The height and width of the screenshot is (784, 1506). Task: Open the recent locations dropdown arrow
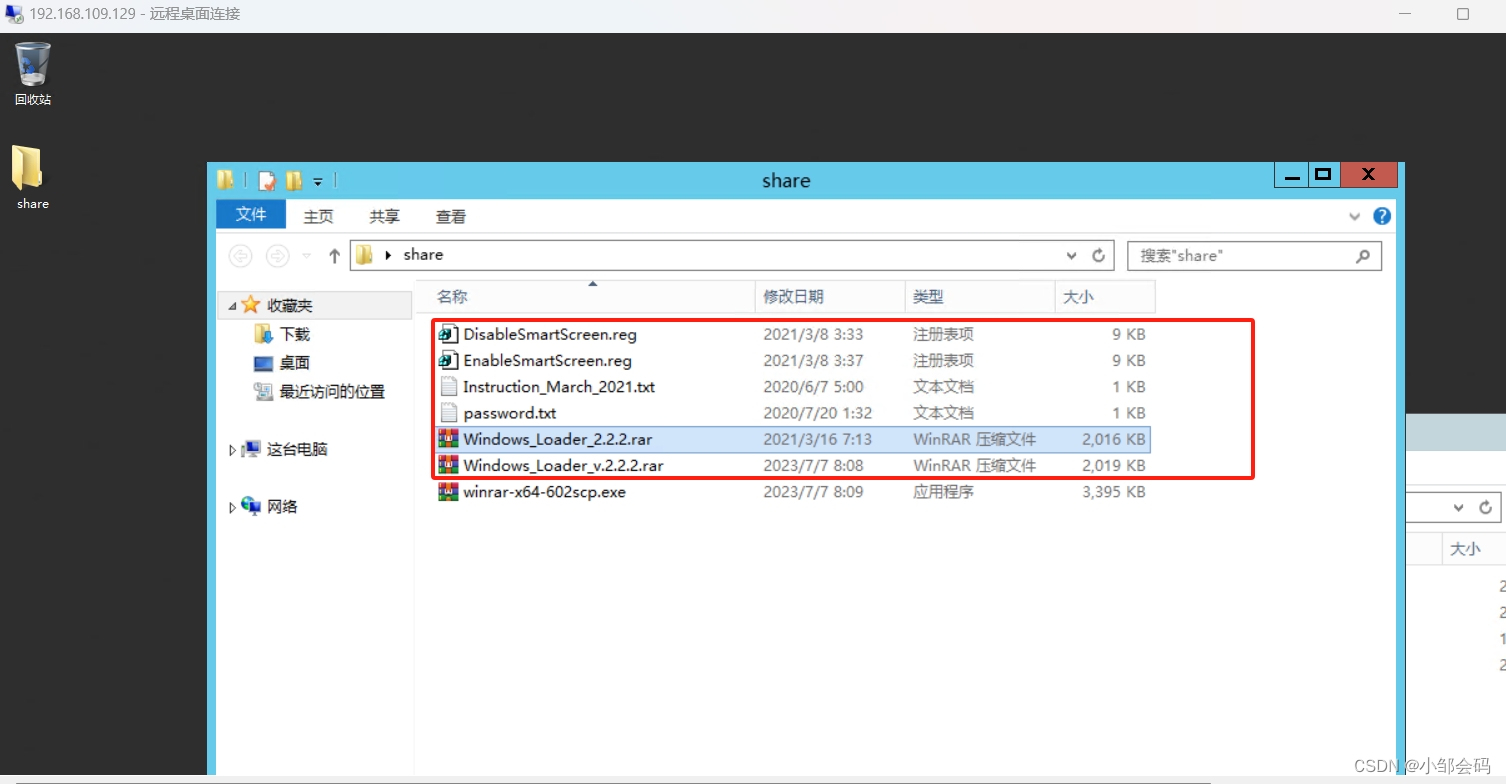[x=307, y=256]
